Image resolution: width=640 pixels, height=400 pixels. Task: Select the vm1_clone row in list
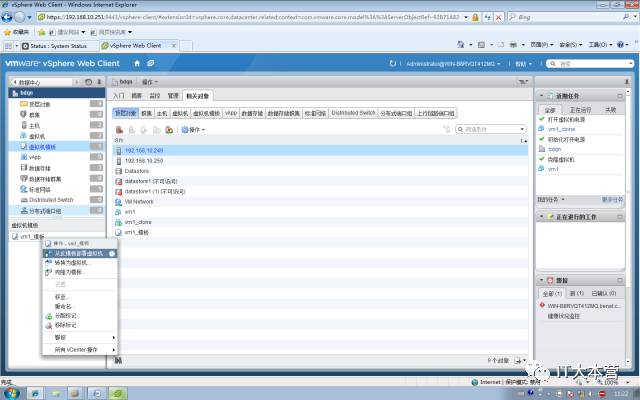[320, 222]
